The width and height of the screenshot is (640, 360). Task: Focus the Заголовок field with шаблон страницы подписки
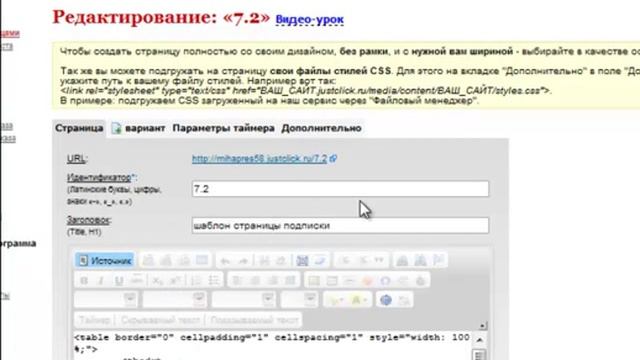tap(340, 225)
